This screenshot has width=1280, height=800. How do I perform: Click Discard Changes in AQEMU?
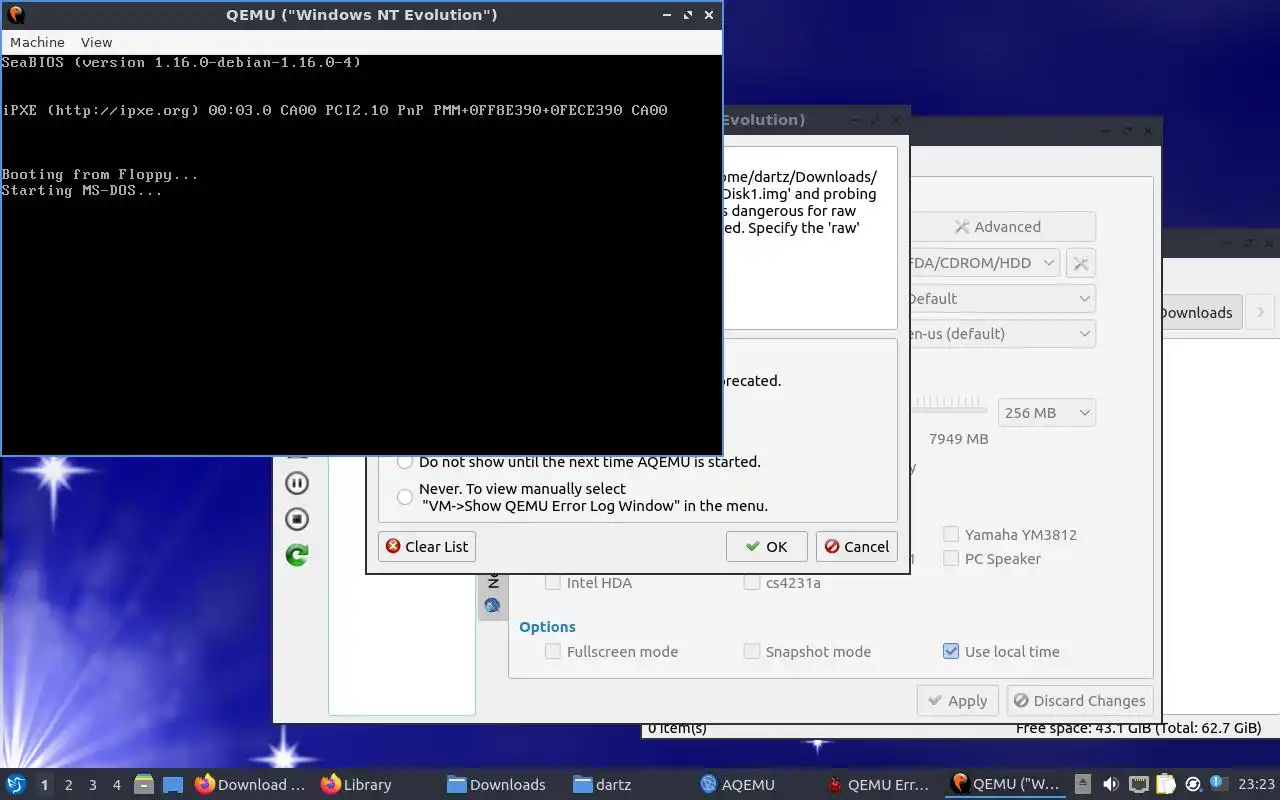[x=1080, y=701]
